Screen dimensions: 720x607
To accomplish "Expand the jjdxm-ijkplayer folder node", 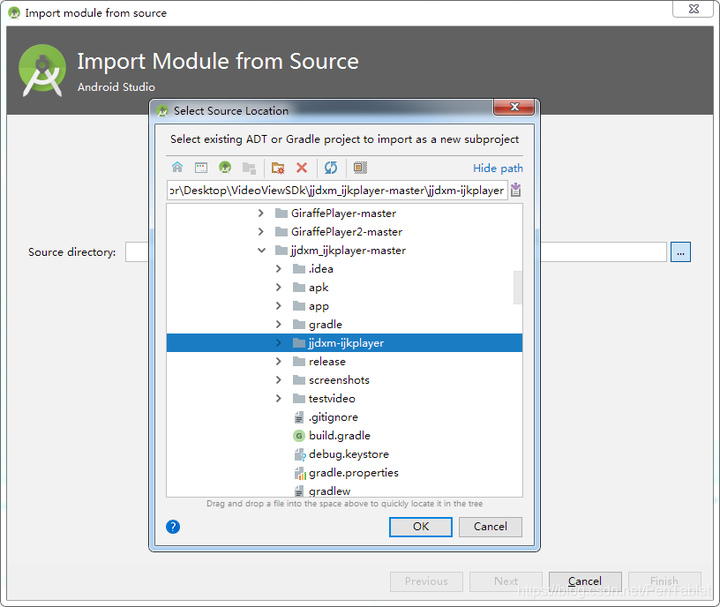I will coord(279,343).
